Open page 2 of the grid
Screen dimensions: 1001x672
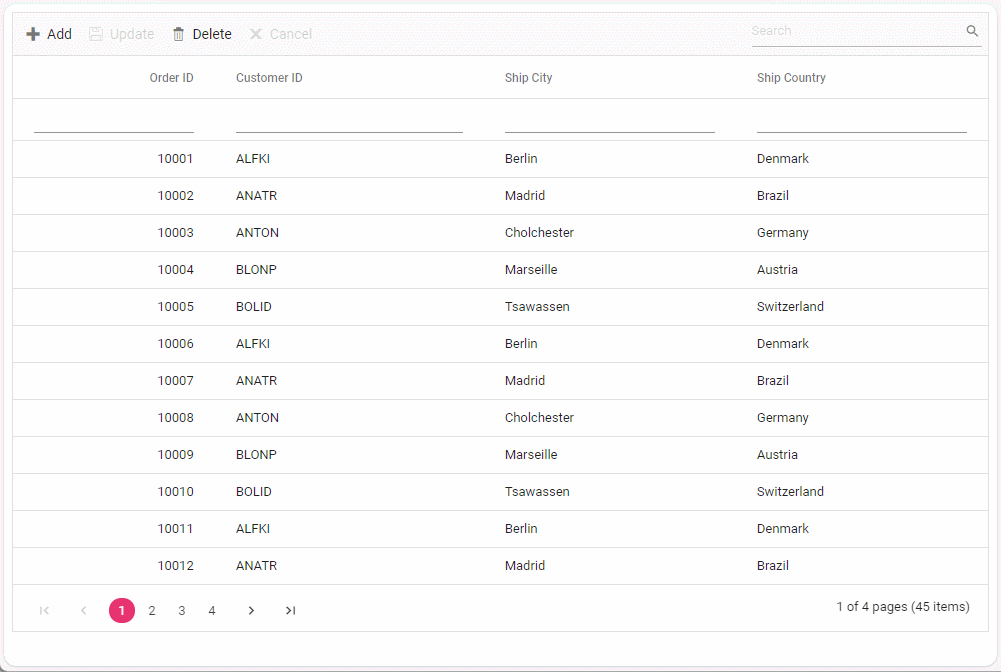(x=152, y=611)
